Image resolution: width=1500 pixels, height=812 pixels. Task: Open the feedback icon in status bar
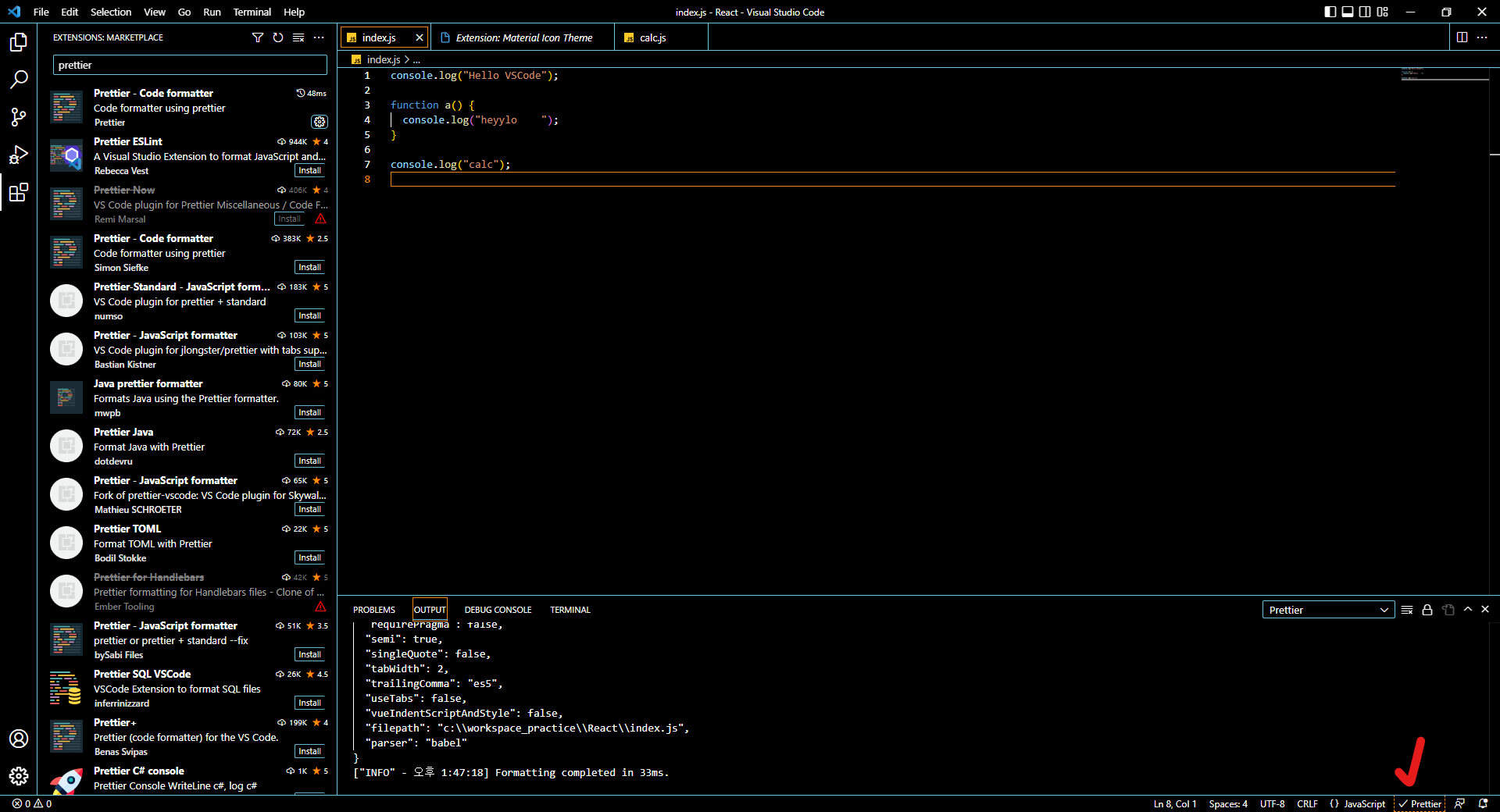pos(1459,803)
